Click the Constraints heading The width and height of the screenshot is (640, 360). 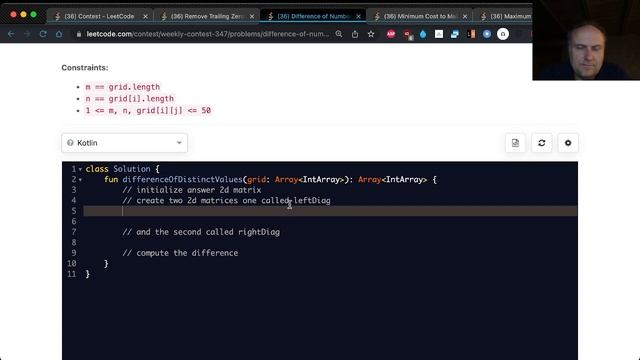click(84, 68)
